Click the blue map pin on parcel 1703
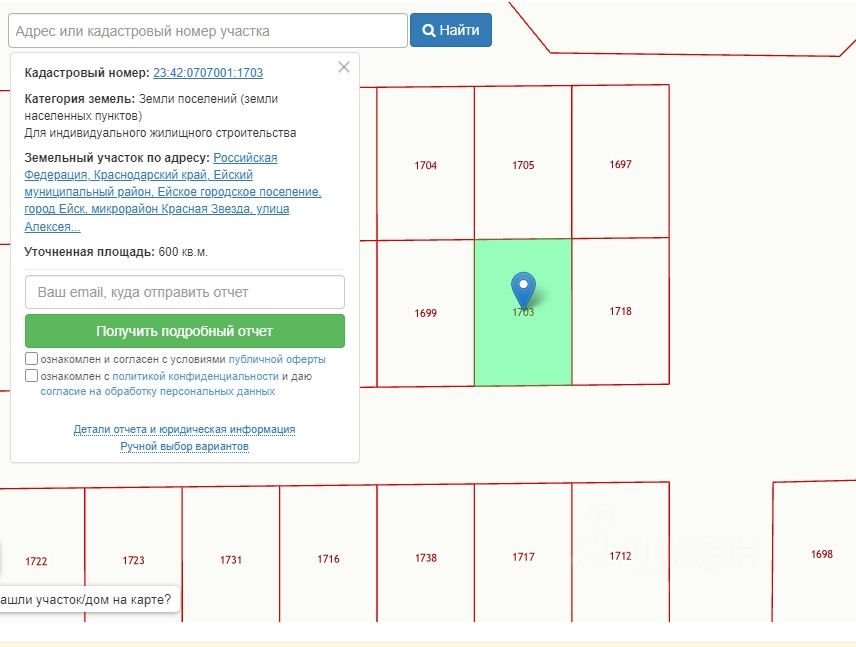The height and width of the screenshot is (647, 856). (x=523, y=290)
